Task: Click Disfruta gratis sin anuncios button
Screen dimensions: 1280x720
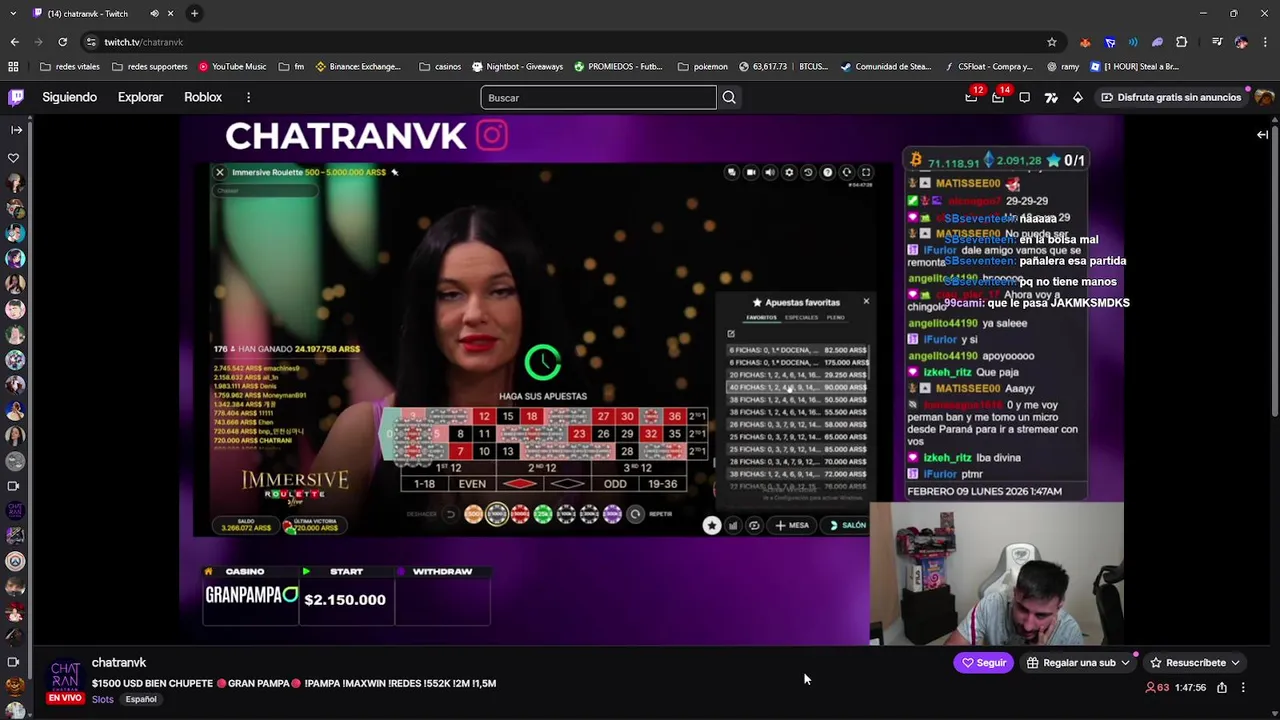Action: click(x=1170, y=98)
